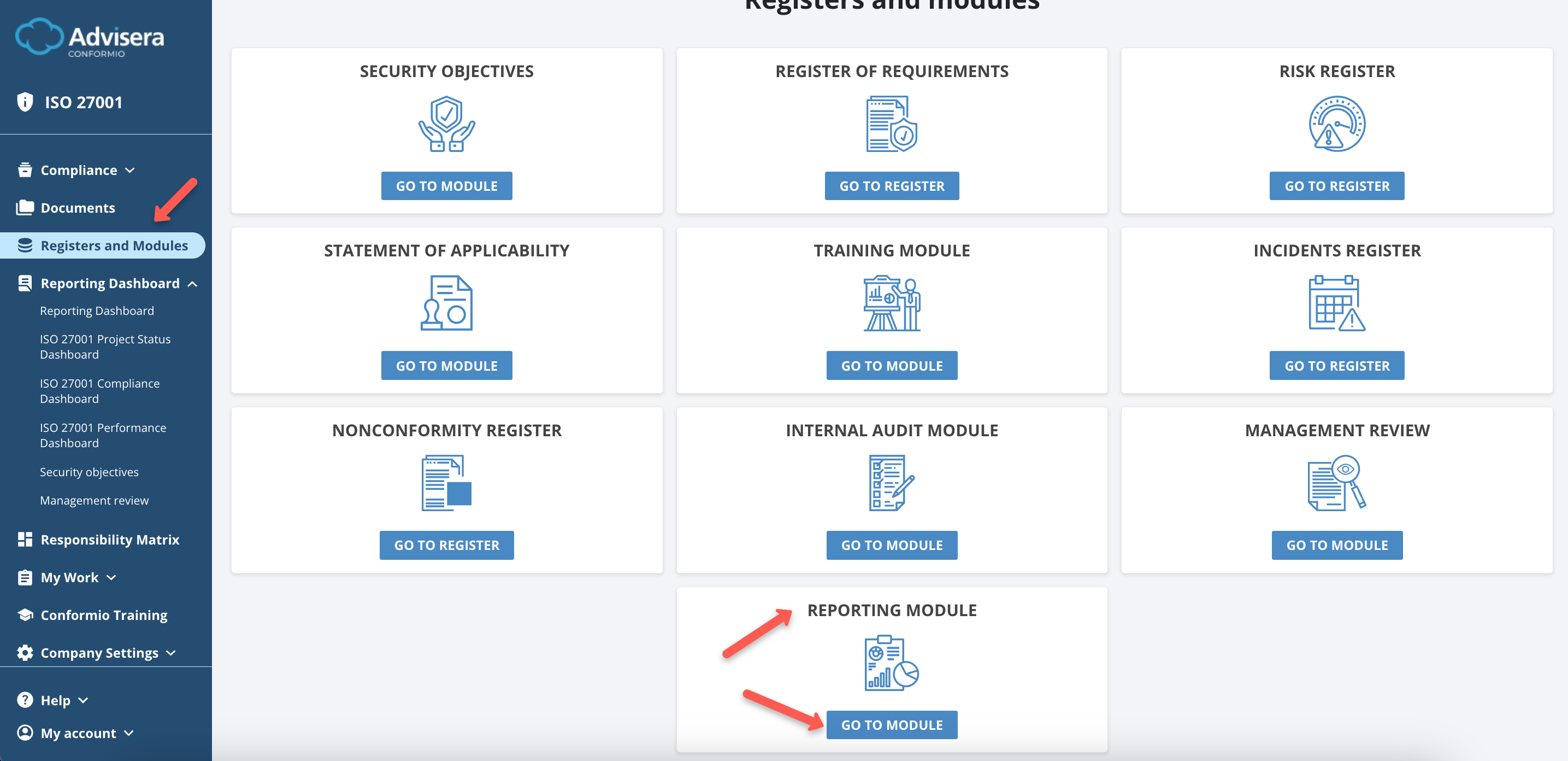Click the Registers and Modules database icon
The height and width of the screenshot is (761, 1568).
click(x=25, y=245)
